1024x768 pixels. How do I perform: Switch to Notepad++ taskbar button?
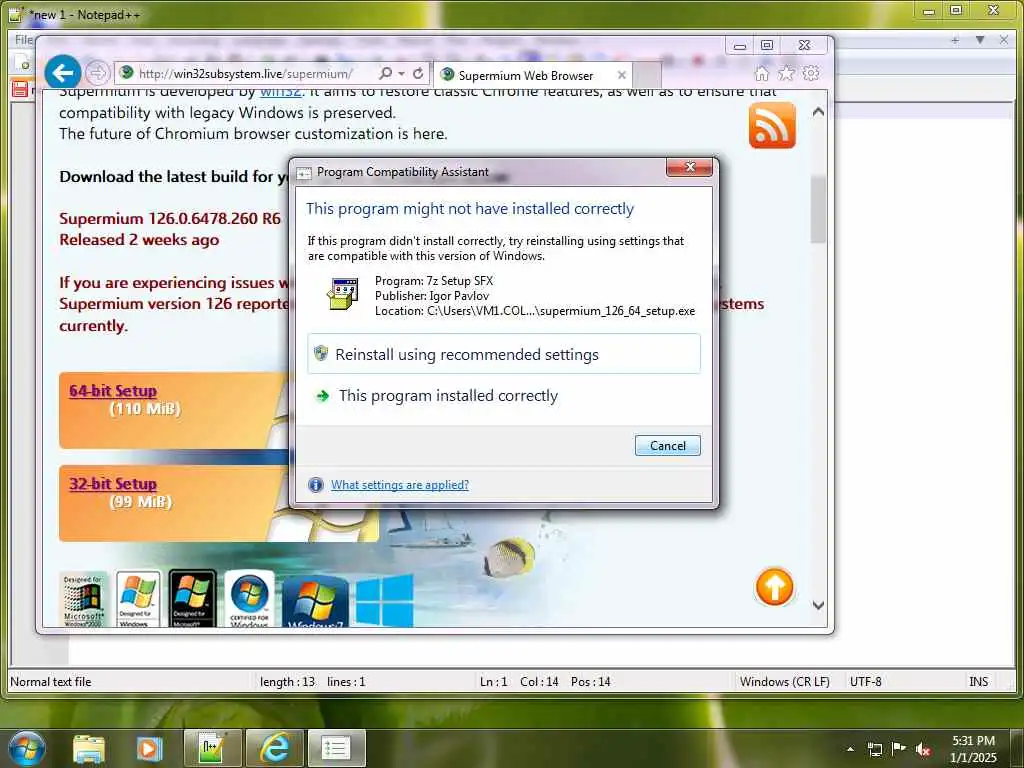tap(212, 748)
